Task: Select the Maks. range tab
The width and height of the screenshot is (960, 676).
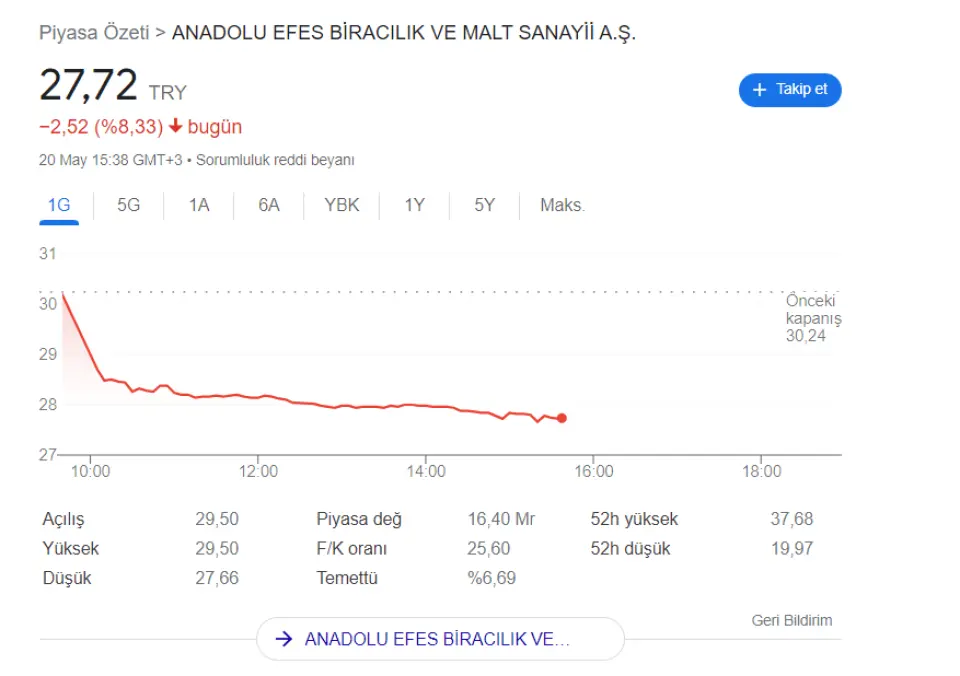Action: (x=562, y=205)
